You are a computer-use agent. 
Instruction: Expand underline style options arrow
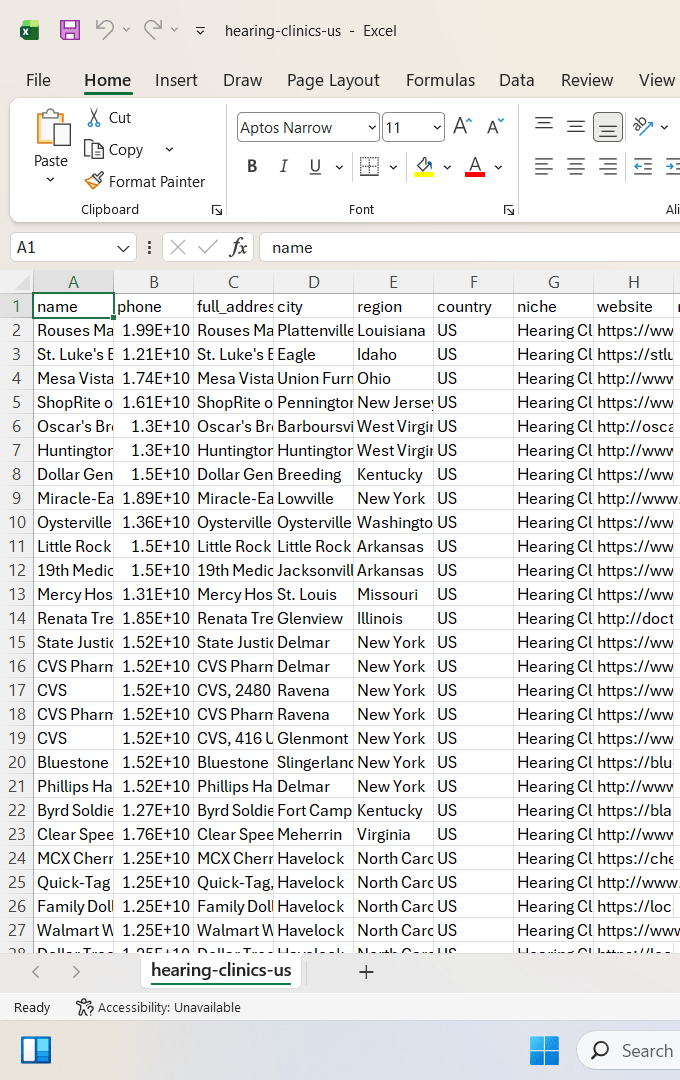pyautogui.click(x=339, y=167)
